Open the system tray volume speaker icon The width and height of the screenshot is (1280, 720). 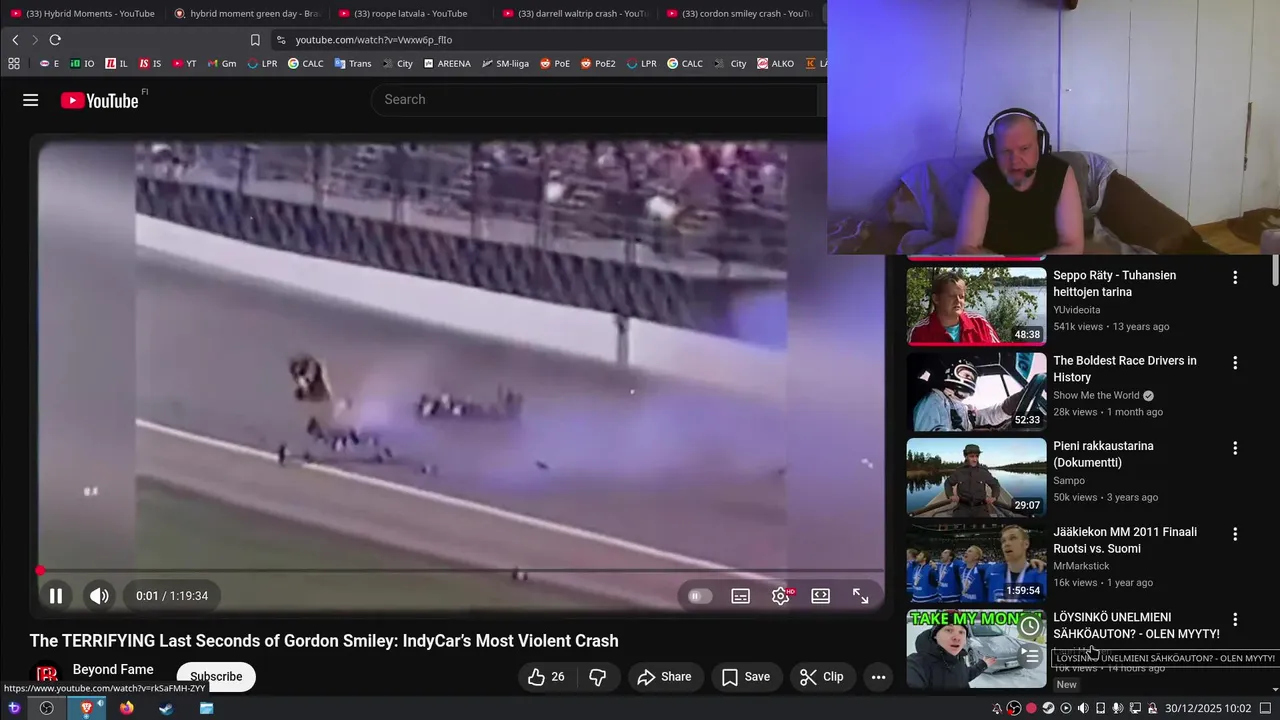(1082, 708)
